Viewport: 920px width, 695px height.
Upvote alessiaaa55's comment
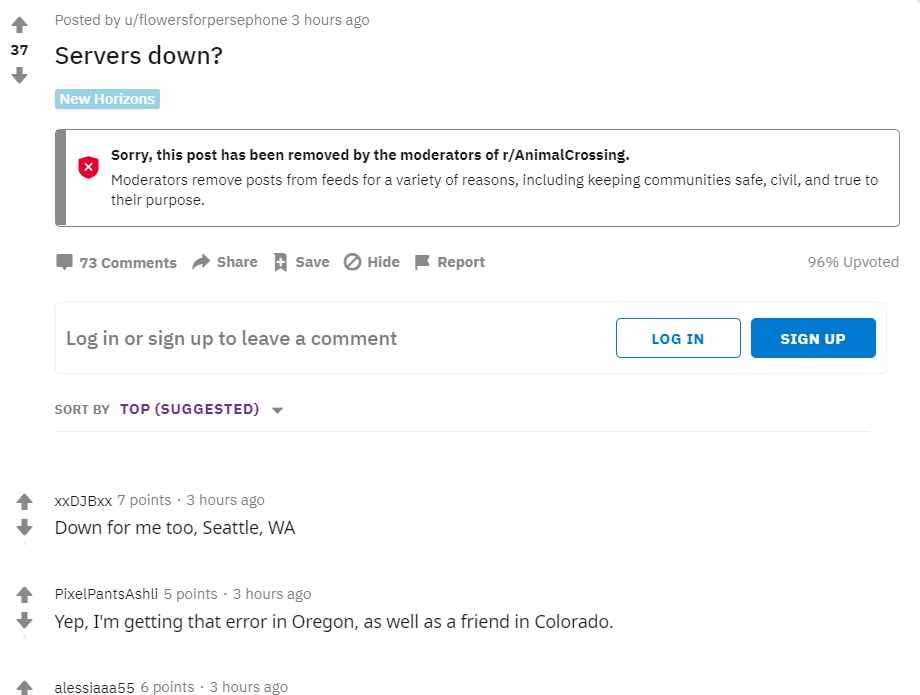pos(24,687)
